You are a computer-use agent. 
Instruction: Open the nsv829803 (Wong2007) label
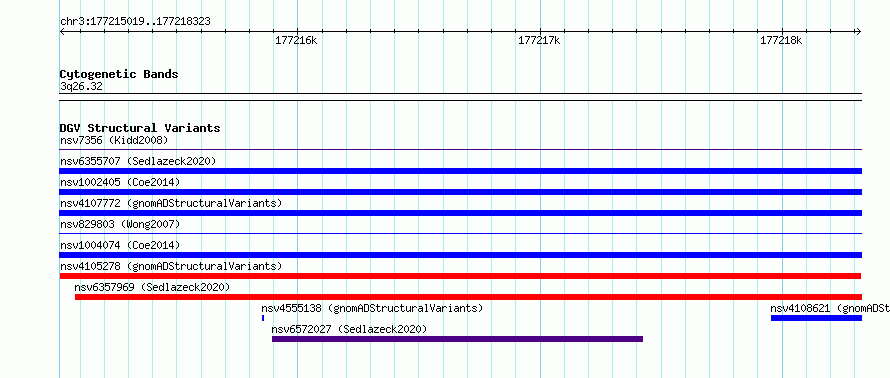coord(120,224)
